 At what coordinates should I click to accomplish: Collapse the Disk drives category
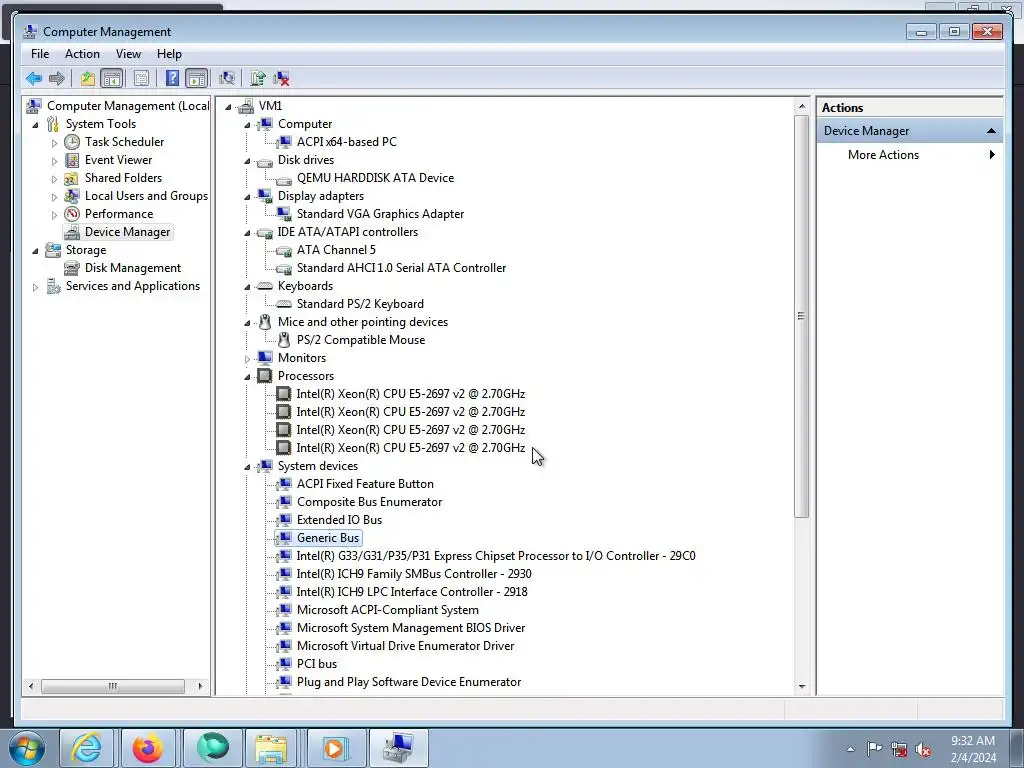[247, 161]
